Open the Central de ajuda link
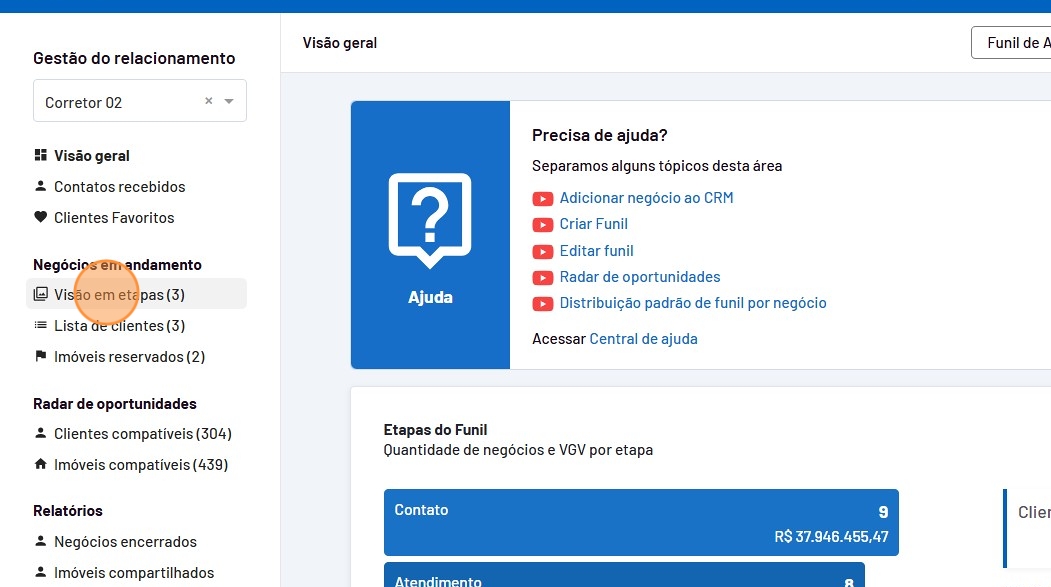Viewport: 1051px width, 587px height. tap(643, 339)
